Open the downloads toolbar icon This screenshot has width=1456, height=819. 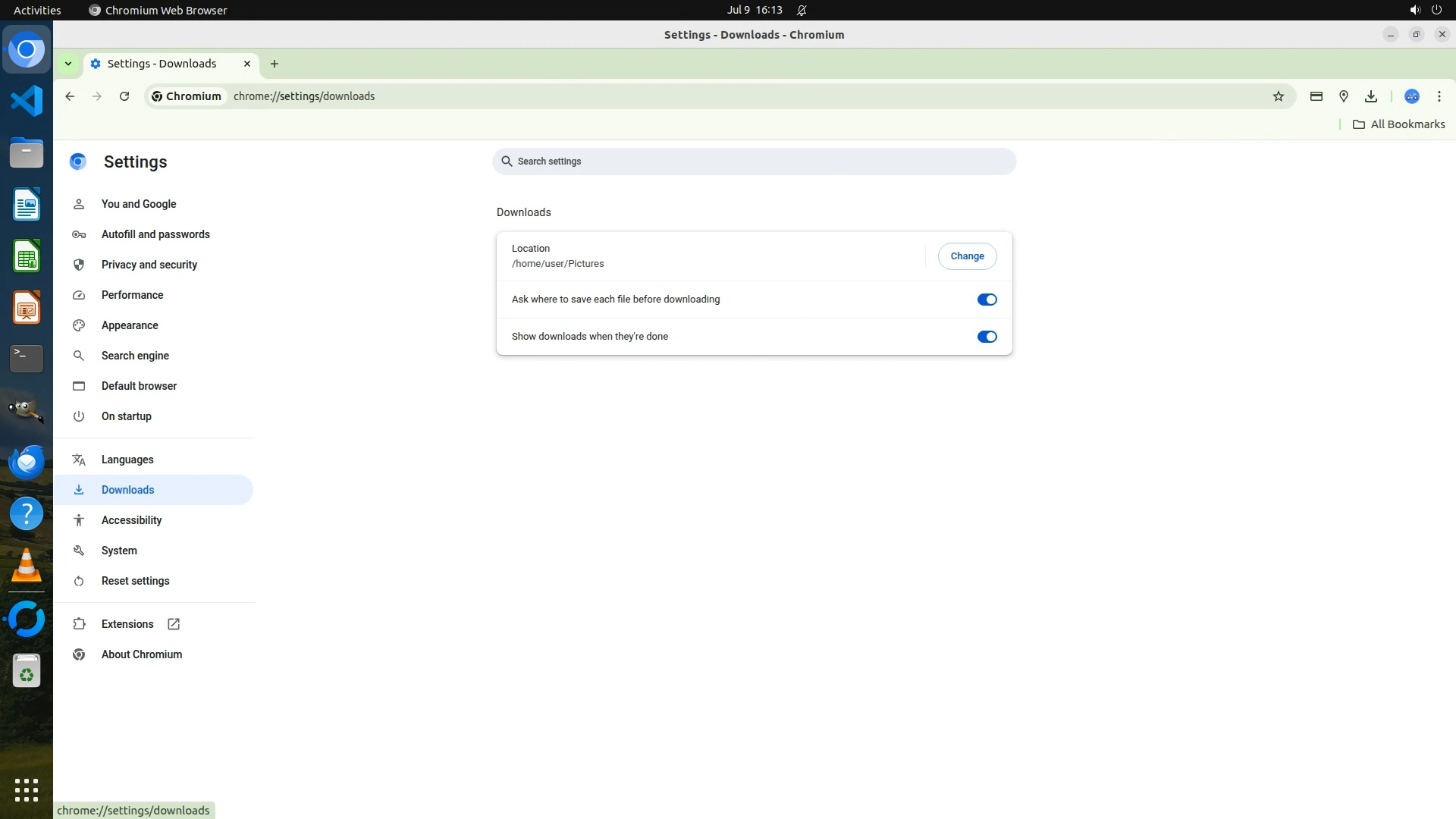click(1371, 96)
